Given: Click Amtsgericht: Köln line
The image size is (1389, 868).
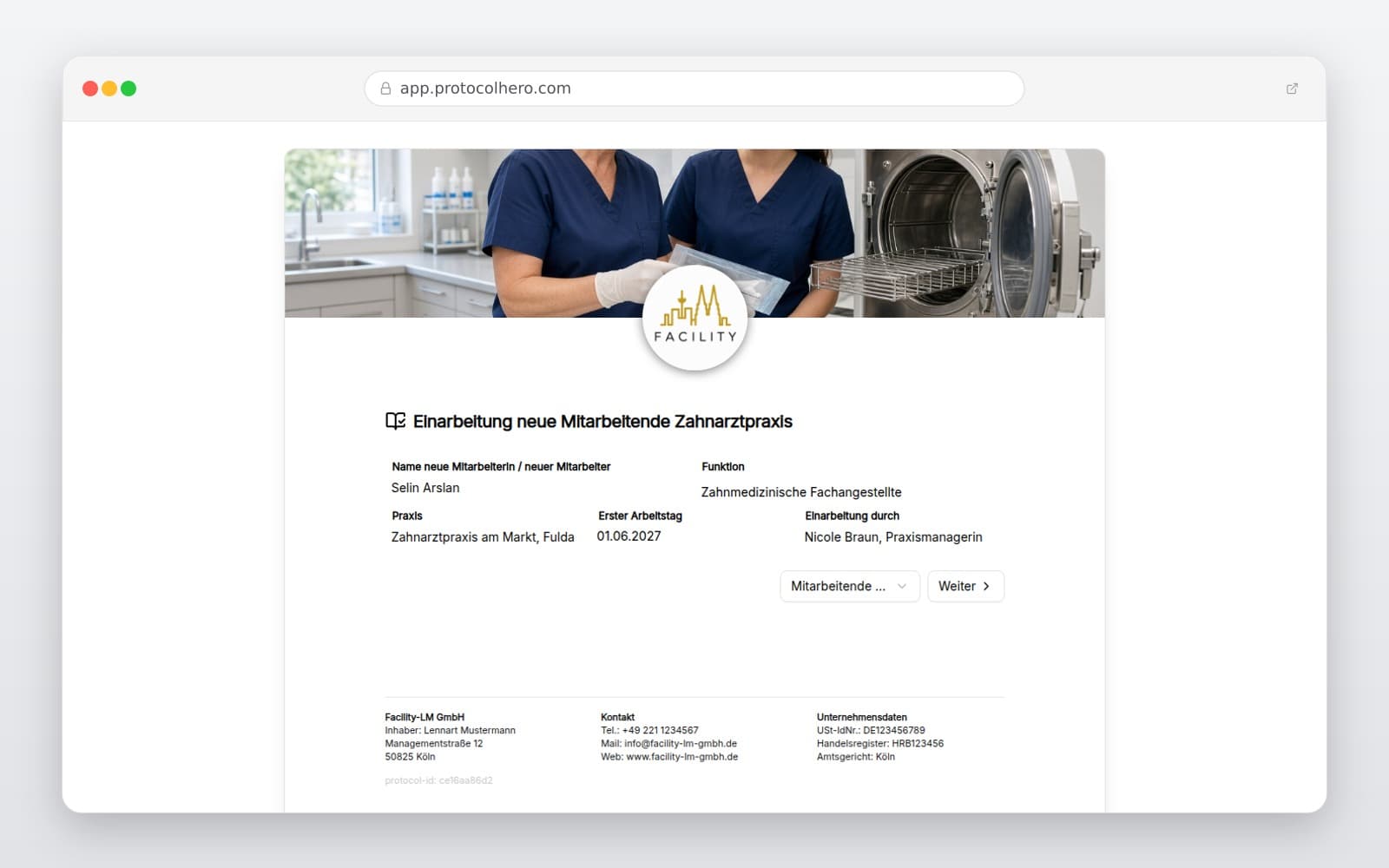Looking at the screenshot, I should click(x=855, y=756).
